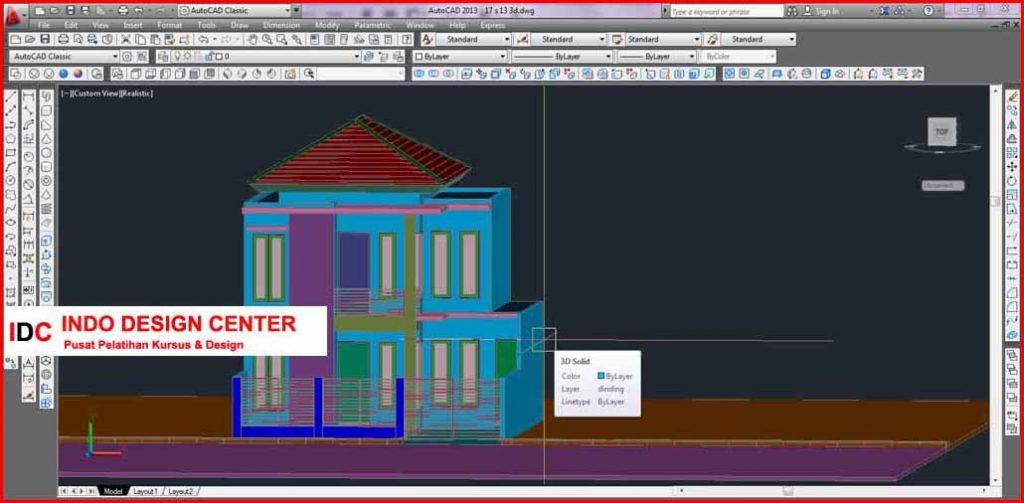Select the Realistic visual style sphere icon

[x=64, y=74]
